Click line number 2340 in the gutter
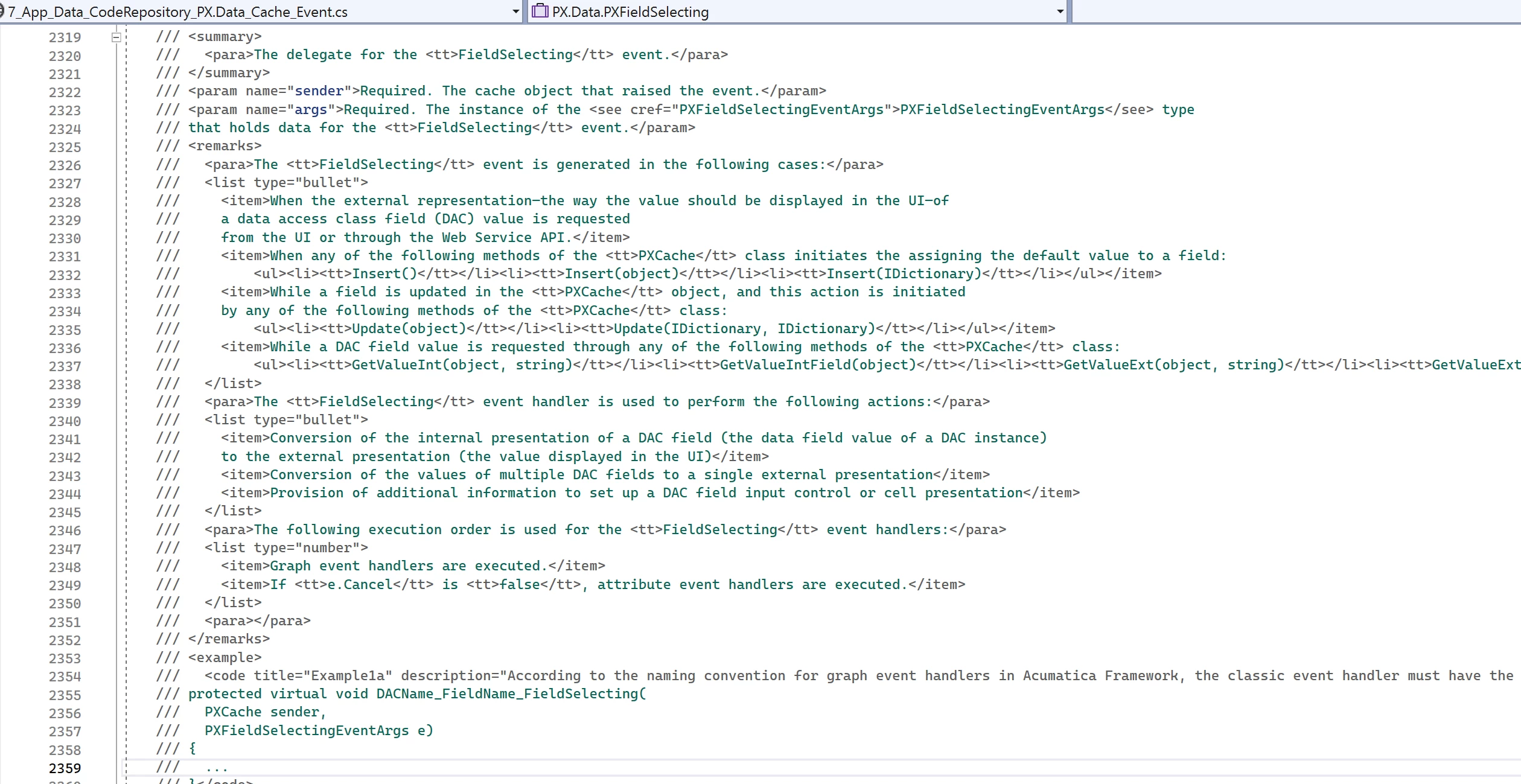This screenshot has height=784, width=1521. coord(65,421)
